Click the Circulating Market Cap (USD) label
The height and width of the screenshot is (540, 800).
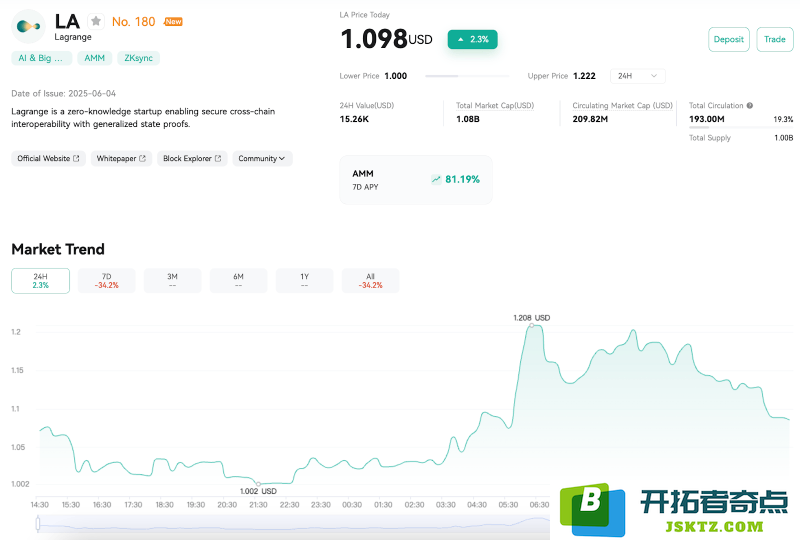622,106
